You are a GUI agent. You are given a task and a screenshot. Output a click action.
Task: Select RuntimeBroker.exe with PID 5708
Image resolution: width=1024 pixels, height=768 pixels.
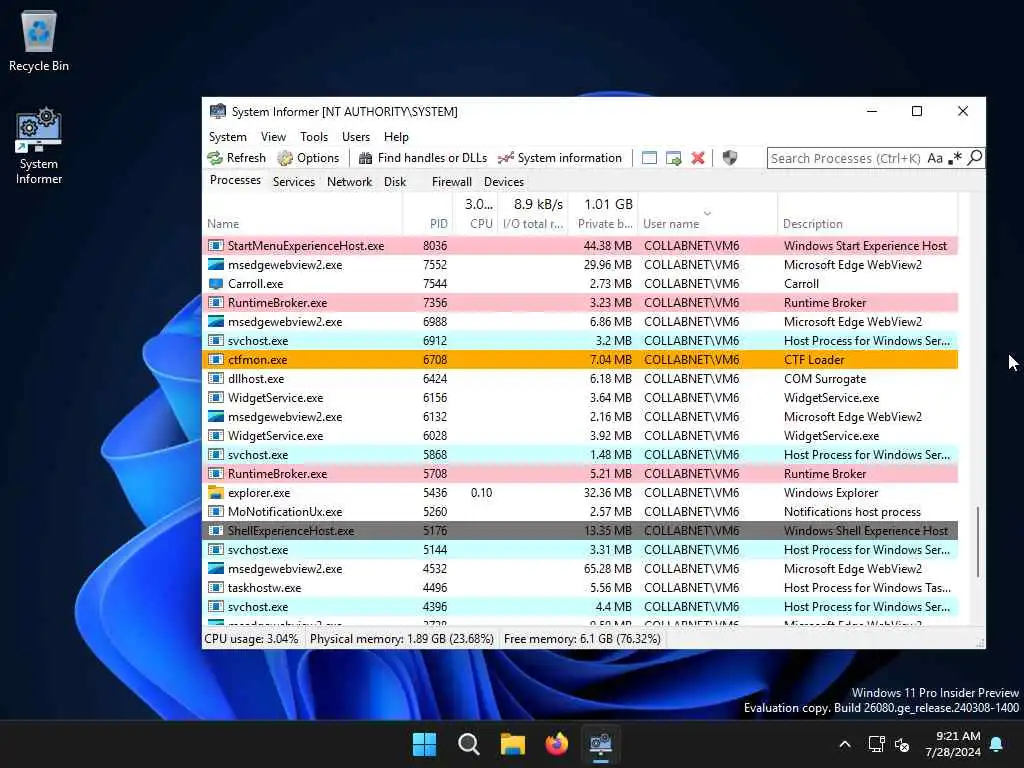click(x=580, y=474)
